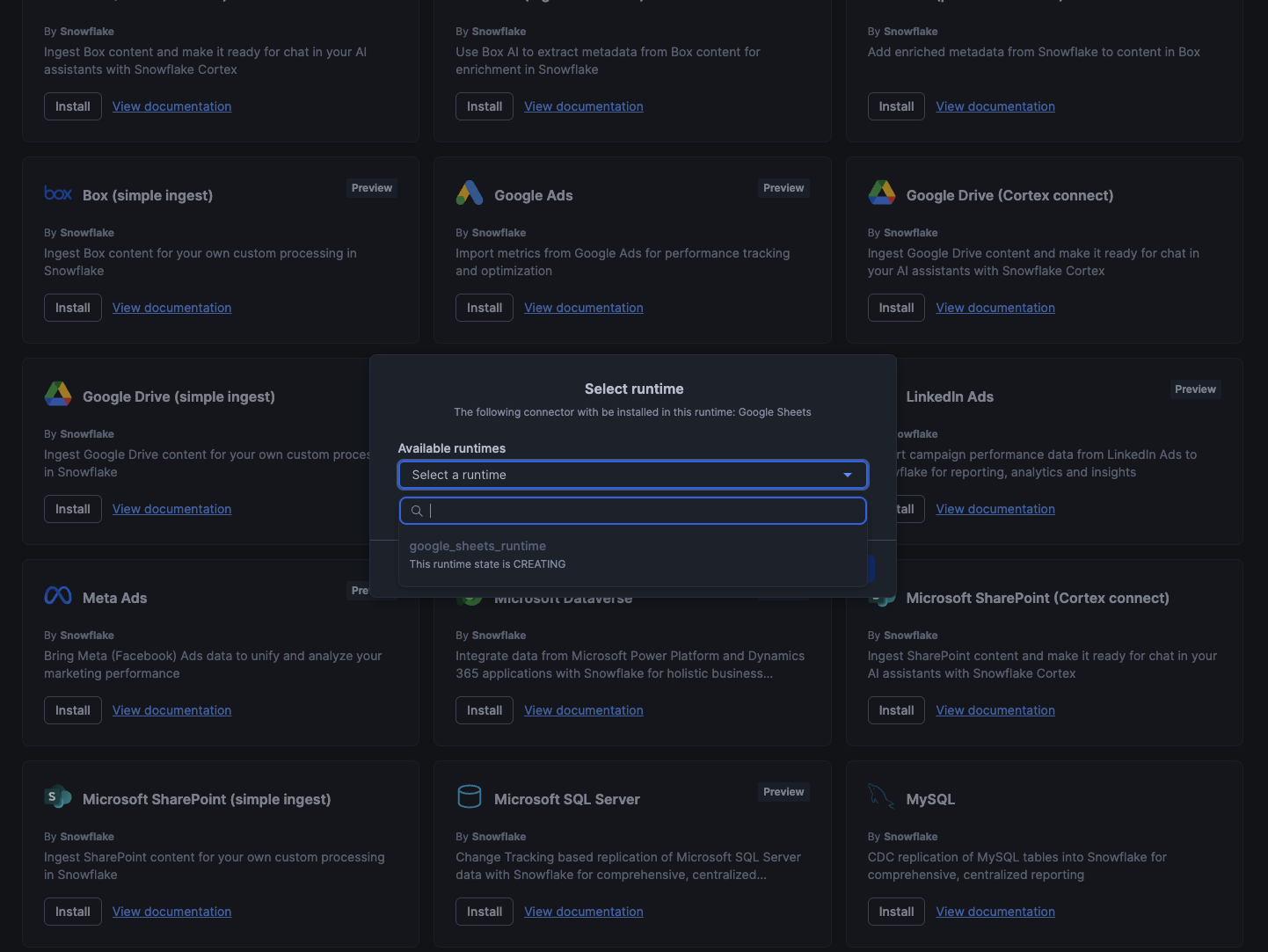This screenshot has height=952, width=1268.
Task: View documentation for LinkedIn Ads
Action: pyautogui.click(x=995, y=509)
